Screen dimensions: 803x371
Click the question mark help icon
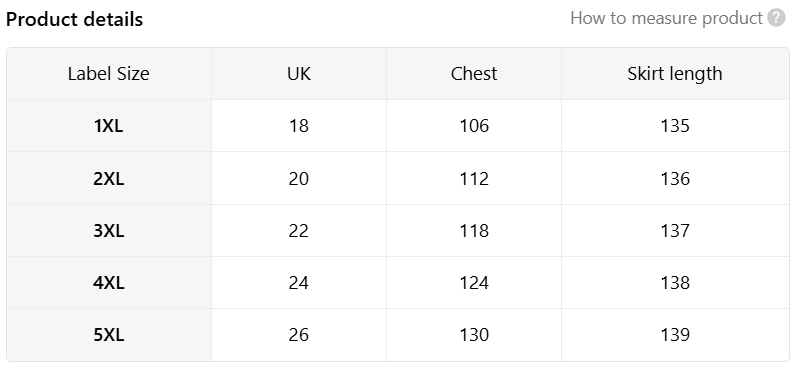(776, 18)
